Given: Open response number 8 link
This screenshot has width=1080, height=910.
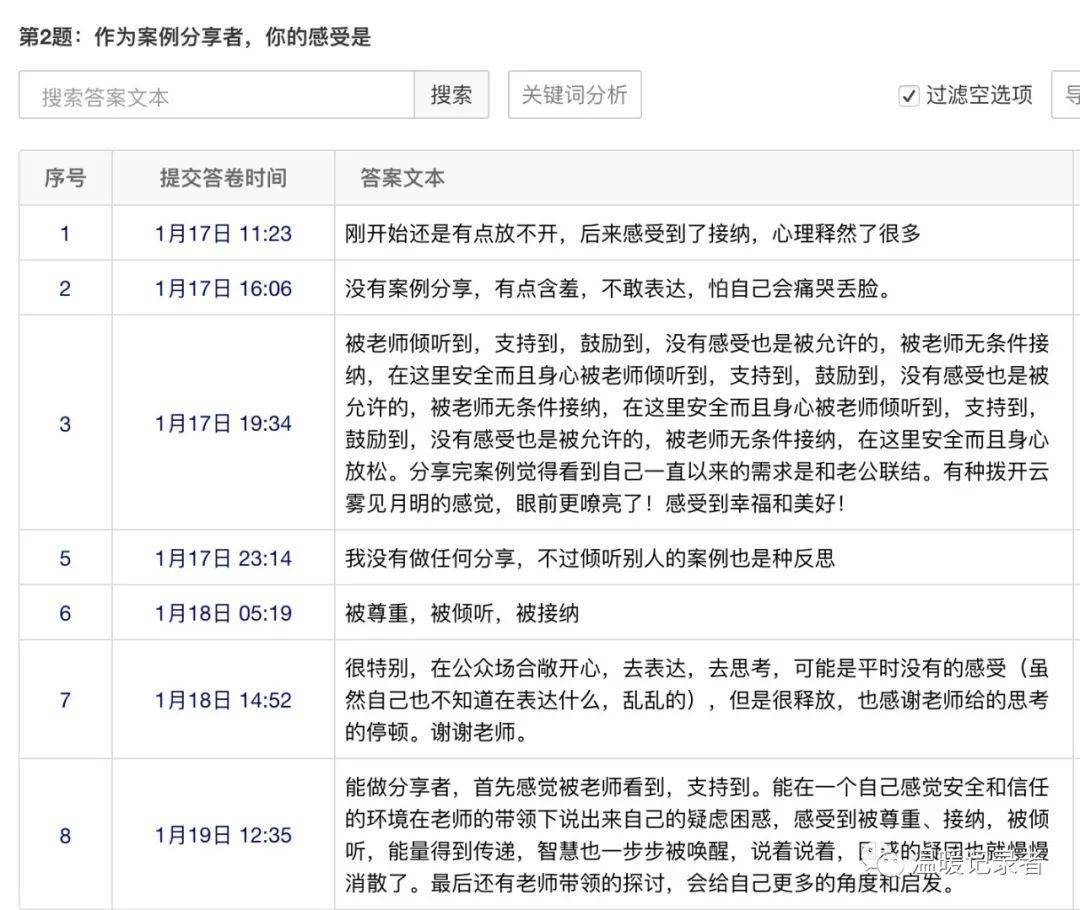Looking at the screenshot, I should (65, 836).
